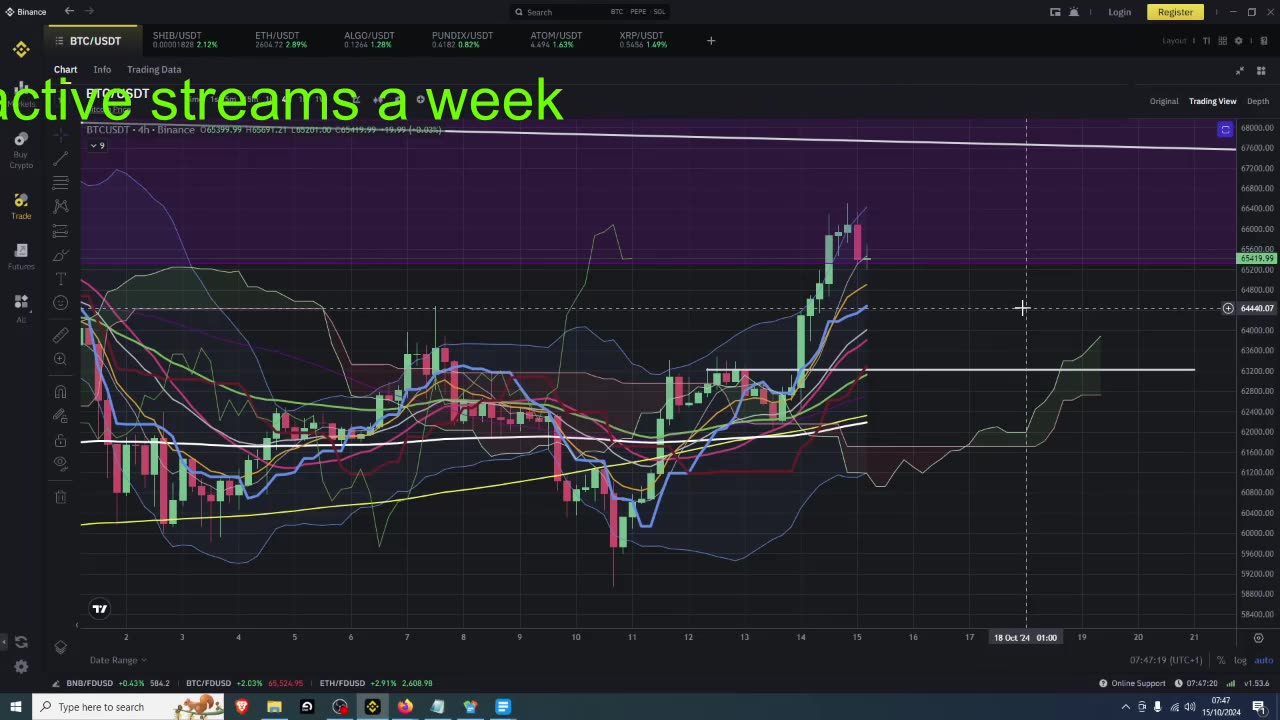Open the notifications bell icon

[1074, 12]
